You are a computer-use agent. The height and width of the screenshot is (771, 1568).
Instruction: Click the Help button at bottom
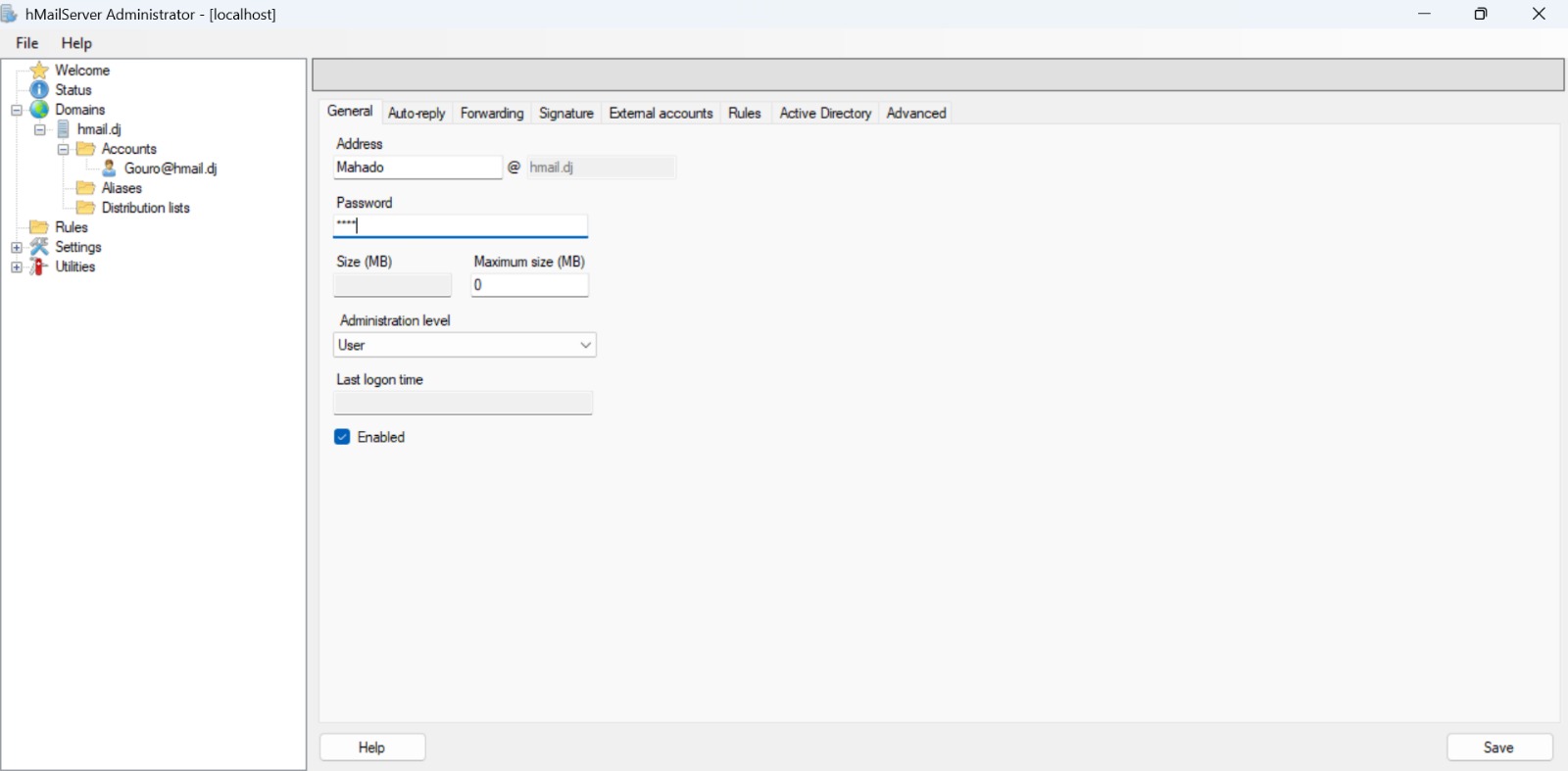372,747
